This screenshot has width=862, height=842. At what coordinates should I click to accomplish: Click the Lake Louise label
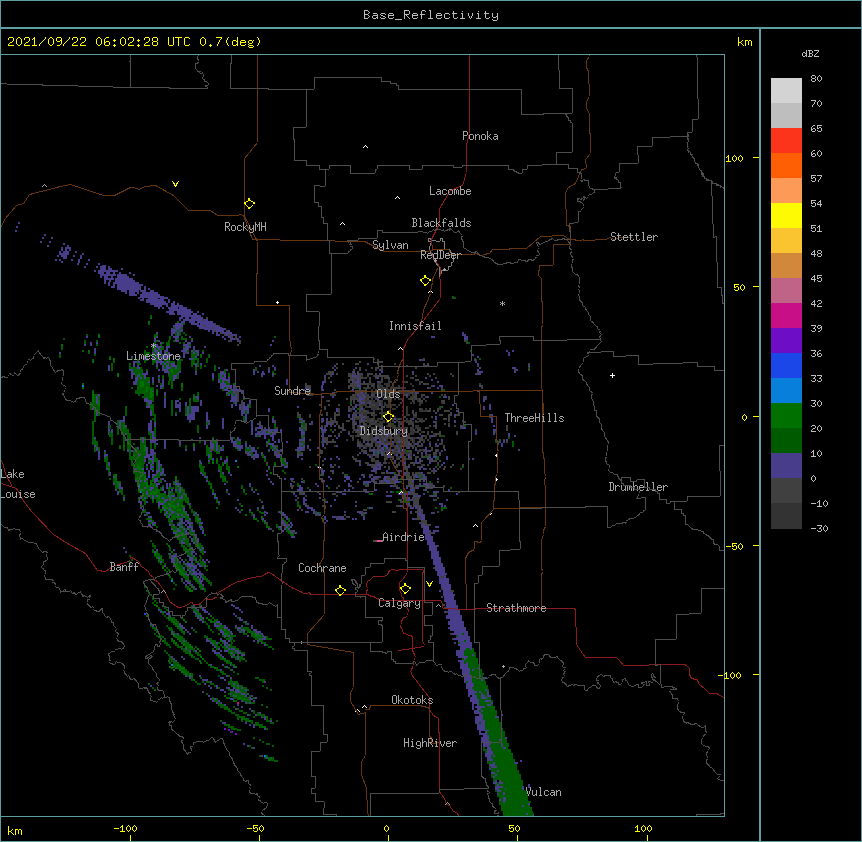coord(18,484)
